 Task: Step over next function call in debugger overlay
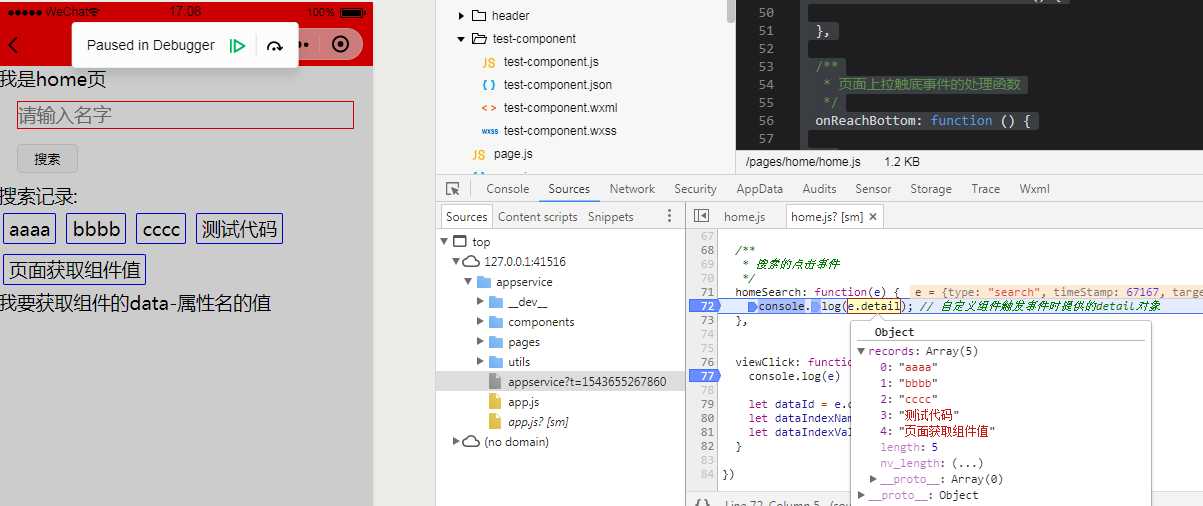pos(275,45)
